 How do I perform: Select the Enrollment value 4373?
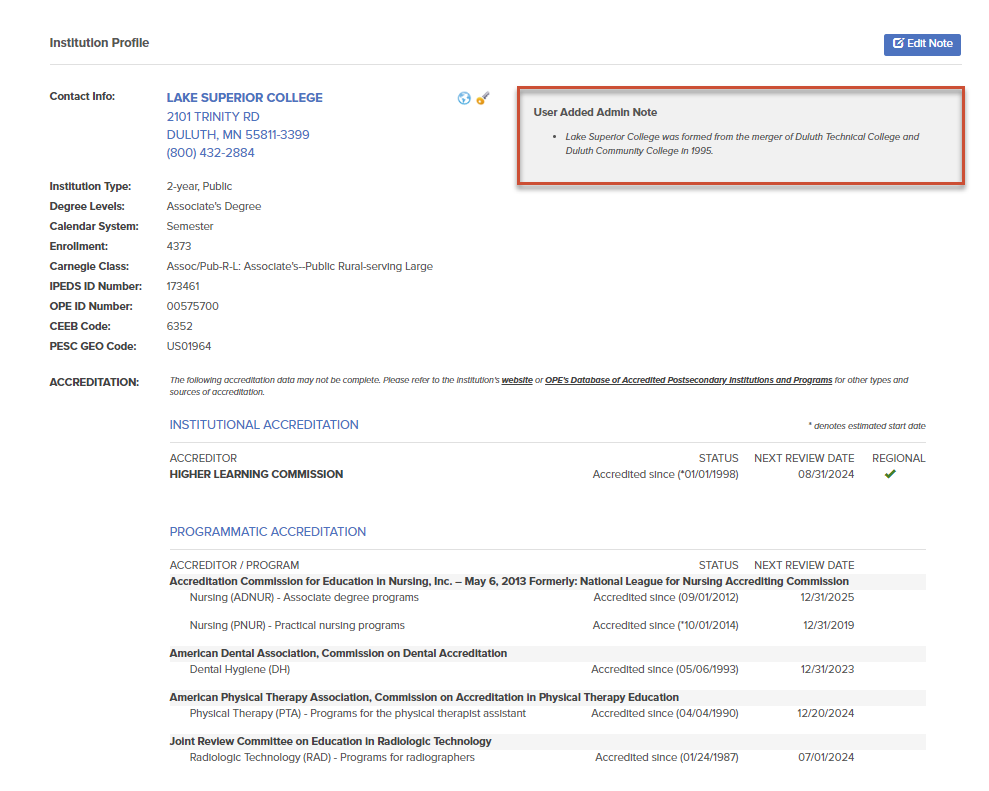[179, 247]
